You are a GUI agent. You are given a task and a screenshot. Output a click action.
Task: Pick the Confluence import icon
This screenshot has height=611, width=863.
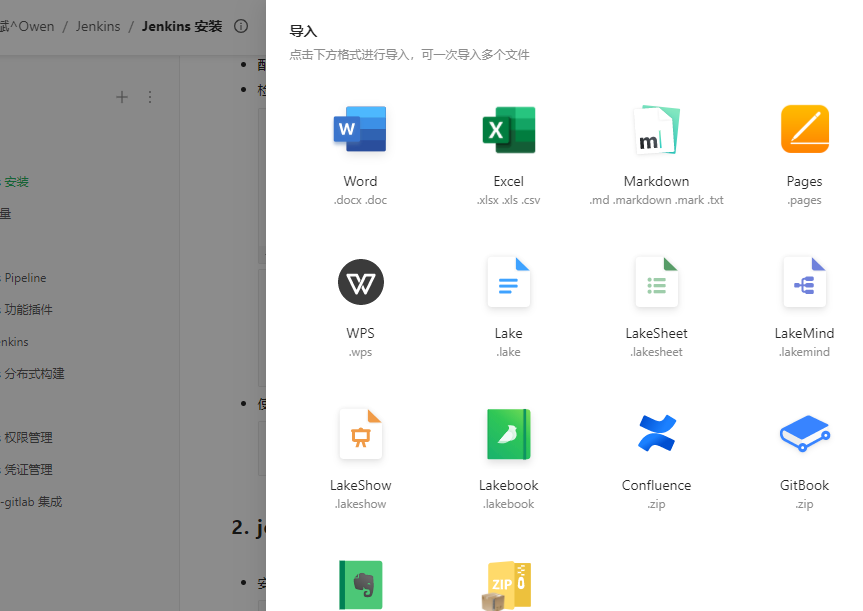point(657,433)
